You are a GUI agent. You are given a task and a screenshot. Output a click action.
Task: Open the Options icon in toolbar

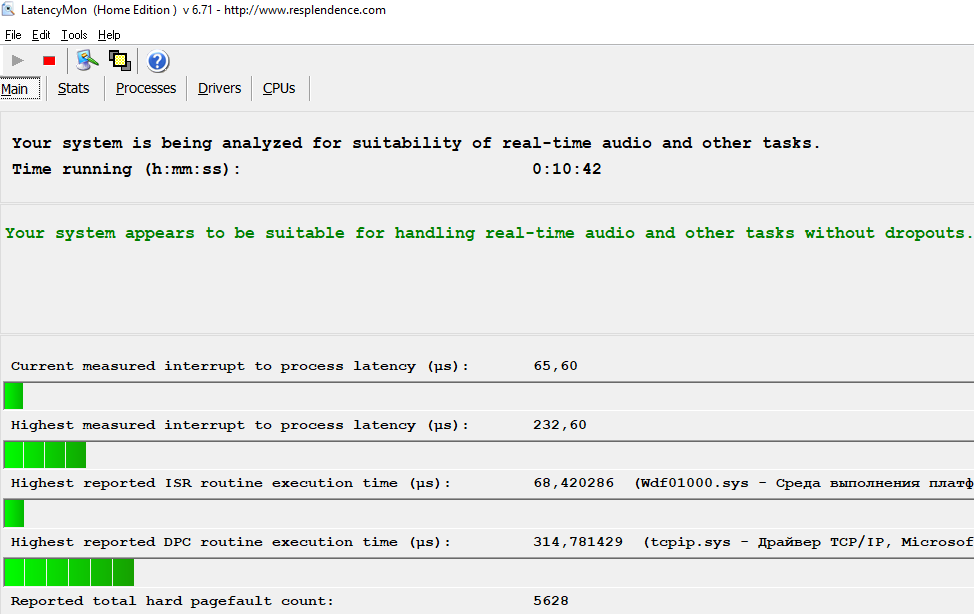[87, 60]
